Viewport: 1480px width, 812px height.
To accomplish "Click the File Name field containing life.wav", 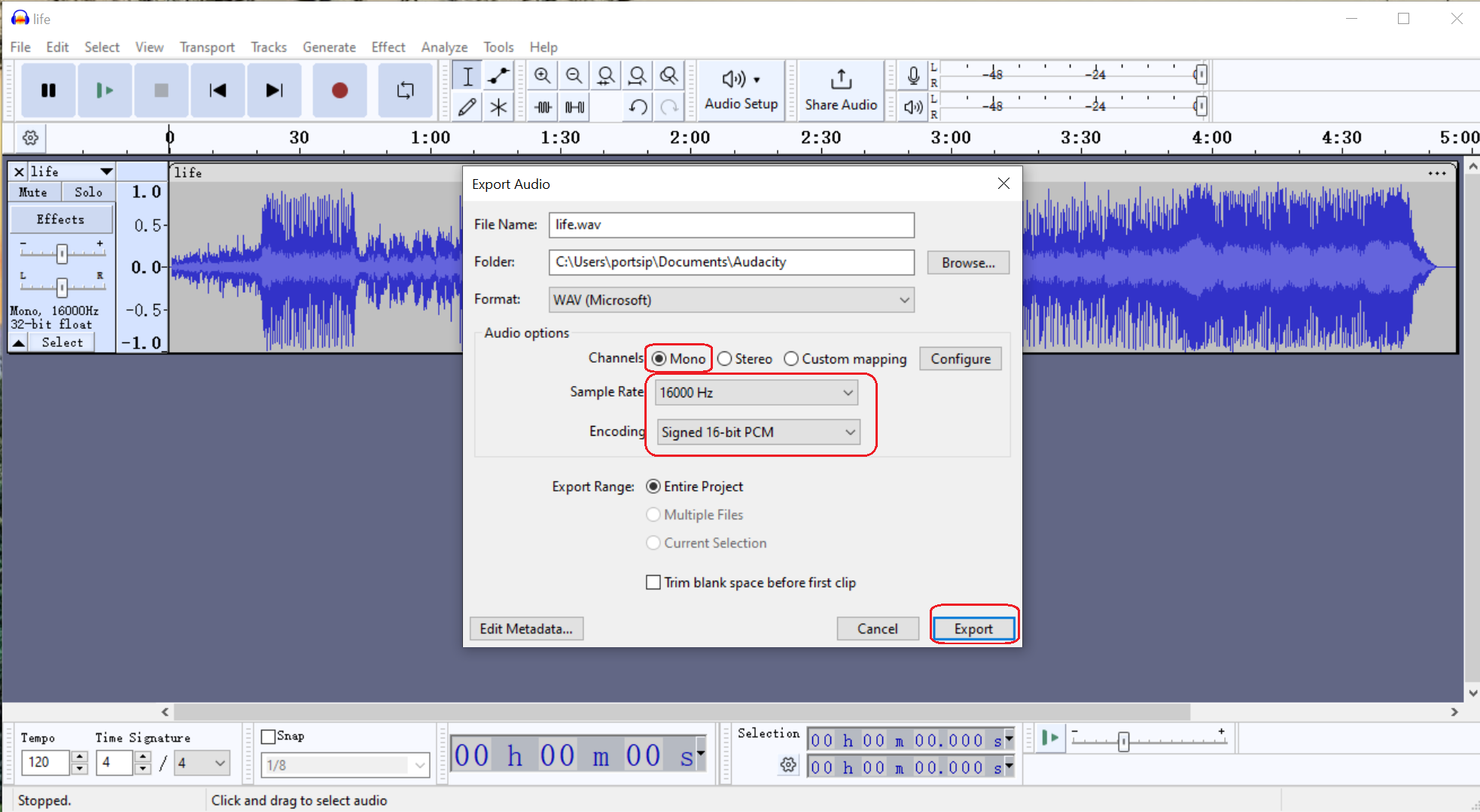I will [730, 225].
